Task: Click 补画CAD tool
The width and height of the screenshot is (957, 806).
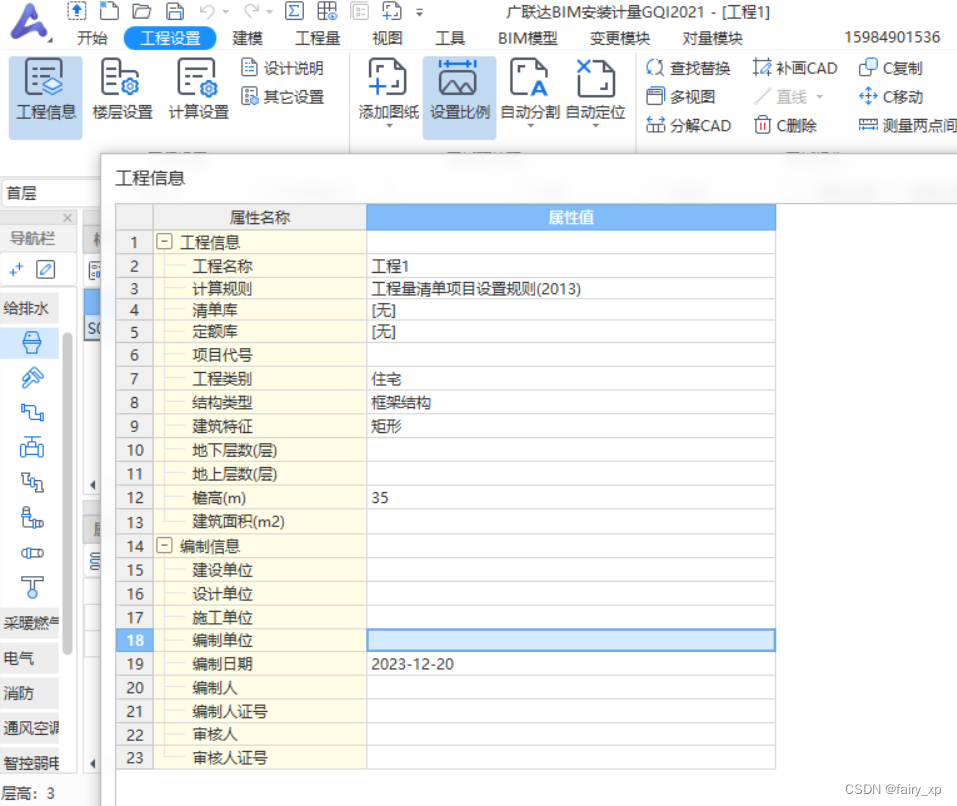Action: tap(795, 68)
